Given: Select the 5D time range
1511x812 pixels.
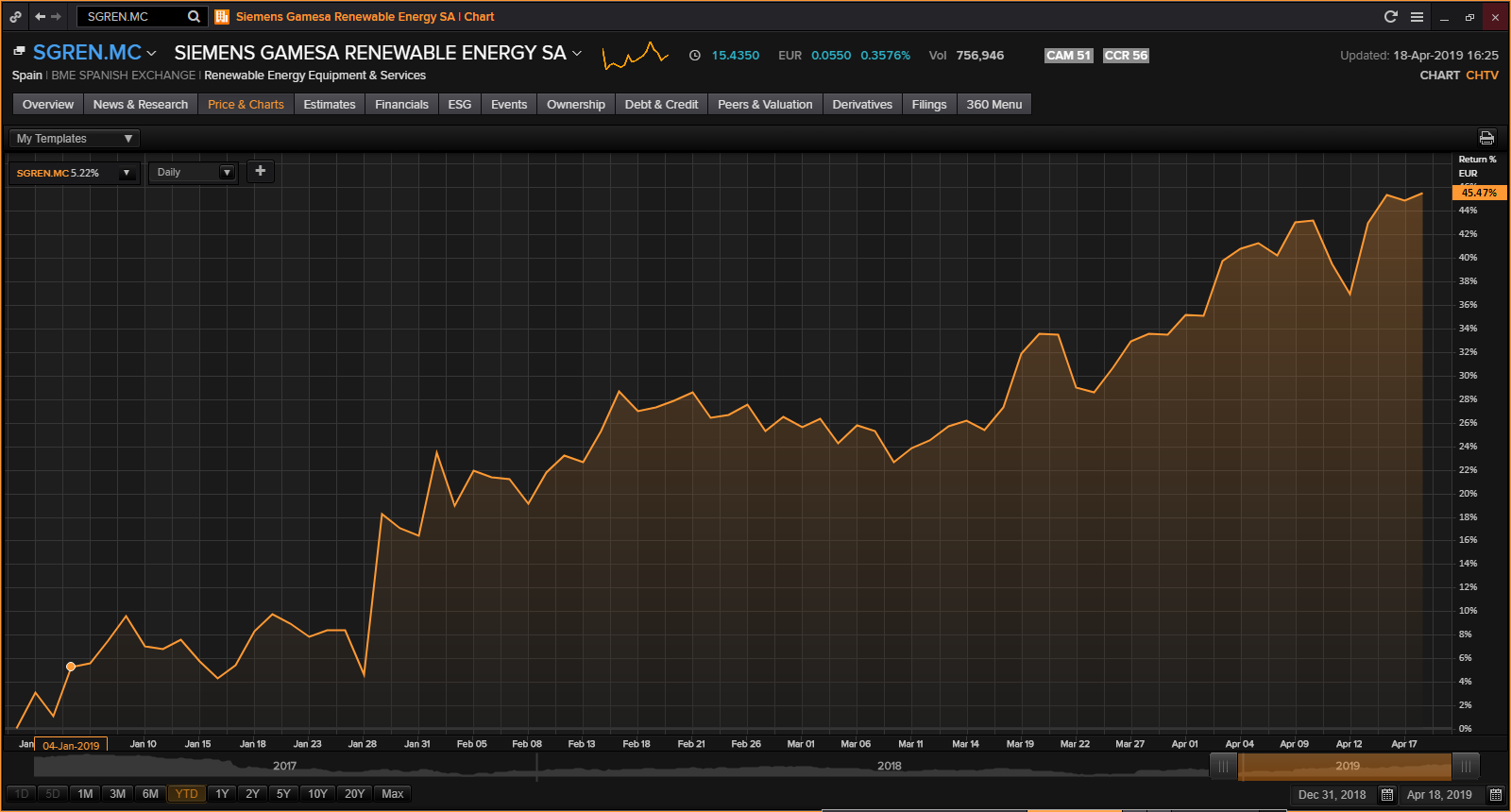Looking at the screenshot, I should pos(53,794).
